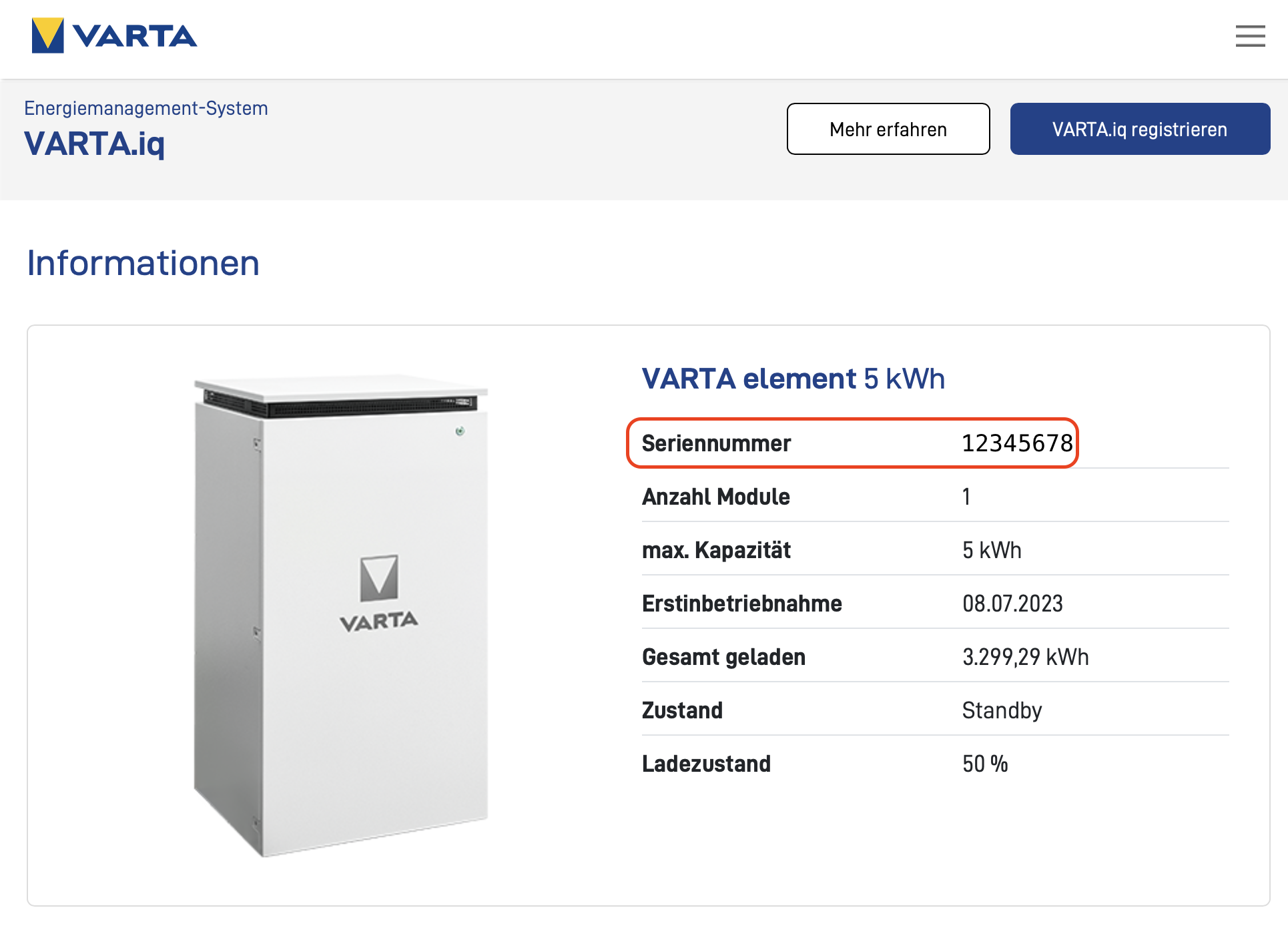
Task: Click the Zustand value Standby
Action: coord(1002,710)
